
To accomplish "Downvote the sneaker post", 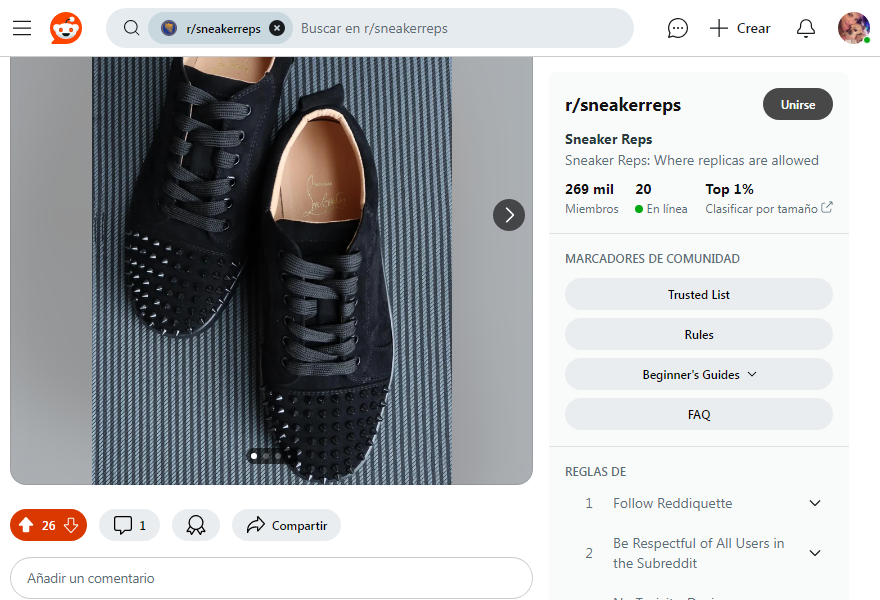I will point(71,525).
